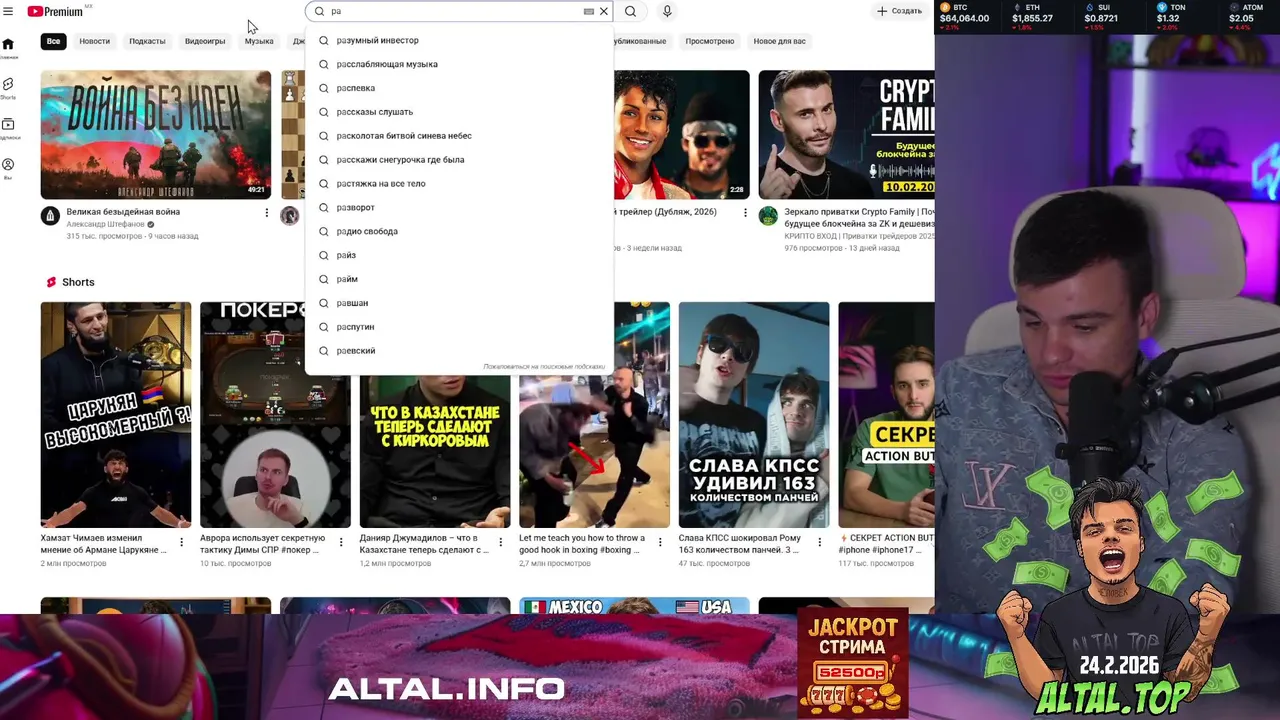
Task: Select the Просмотрено filter chip
Action: coord(710,41)
